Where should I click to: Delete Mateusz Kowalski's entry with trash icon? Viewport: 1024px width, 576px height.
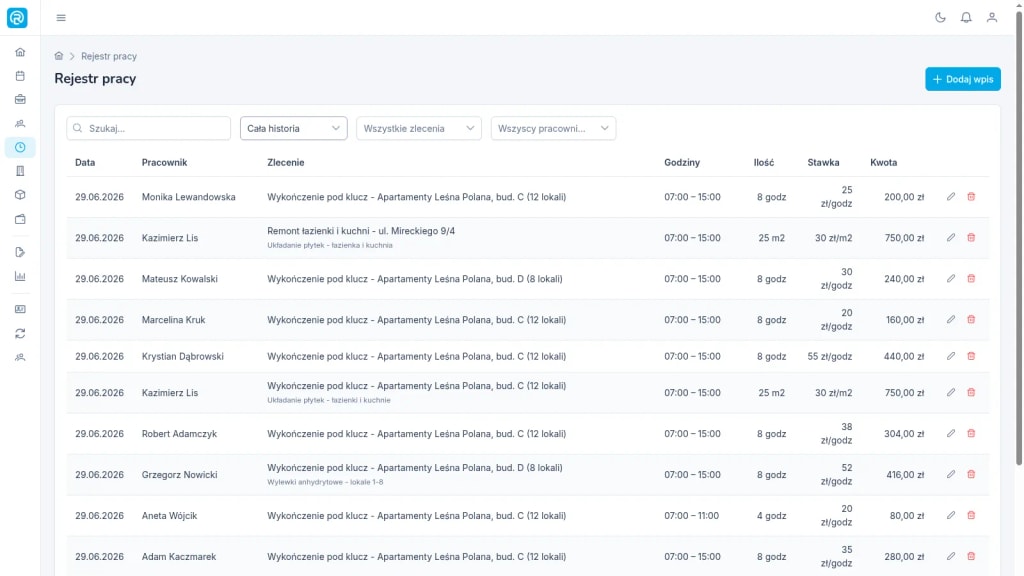click(971, 279)
